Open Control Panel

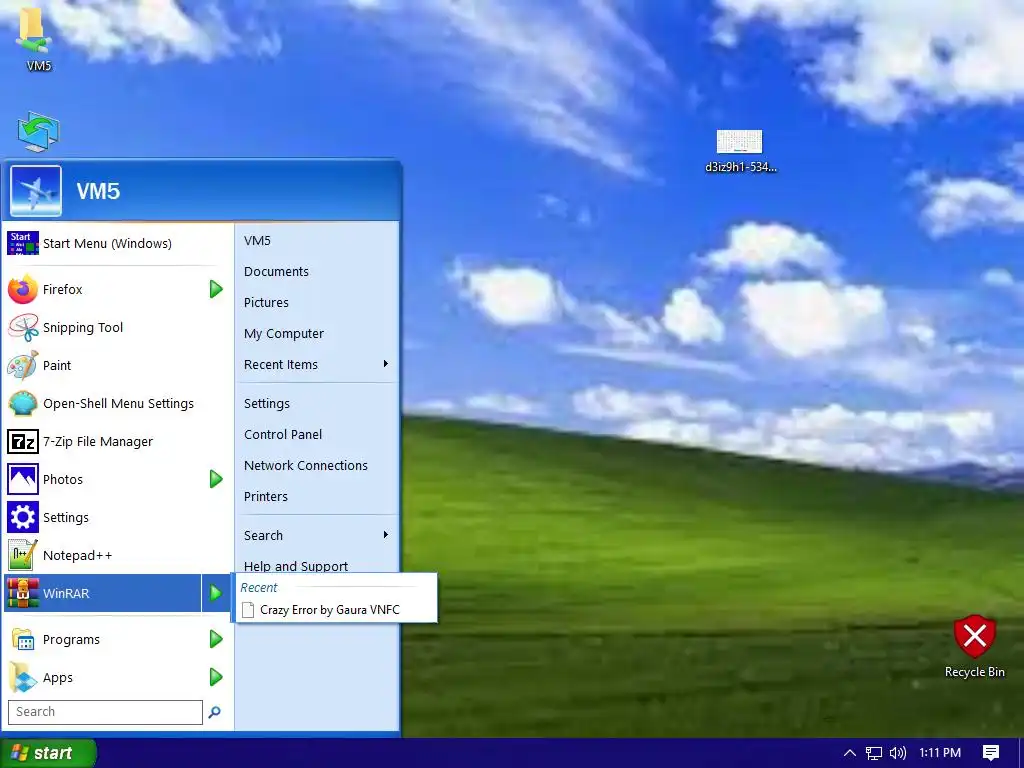coord(317,434)
